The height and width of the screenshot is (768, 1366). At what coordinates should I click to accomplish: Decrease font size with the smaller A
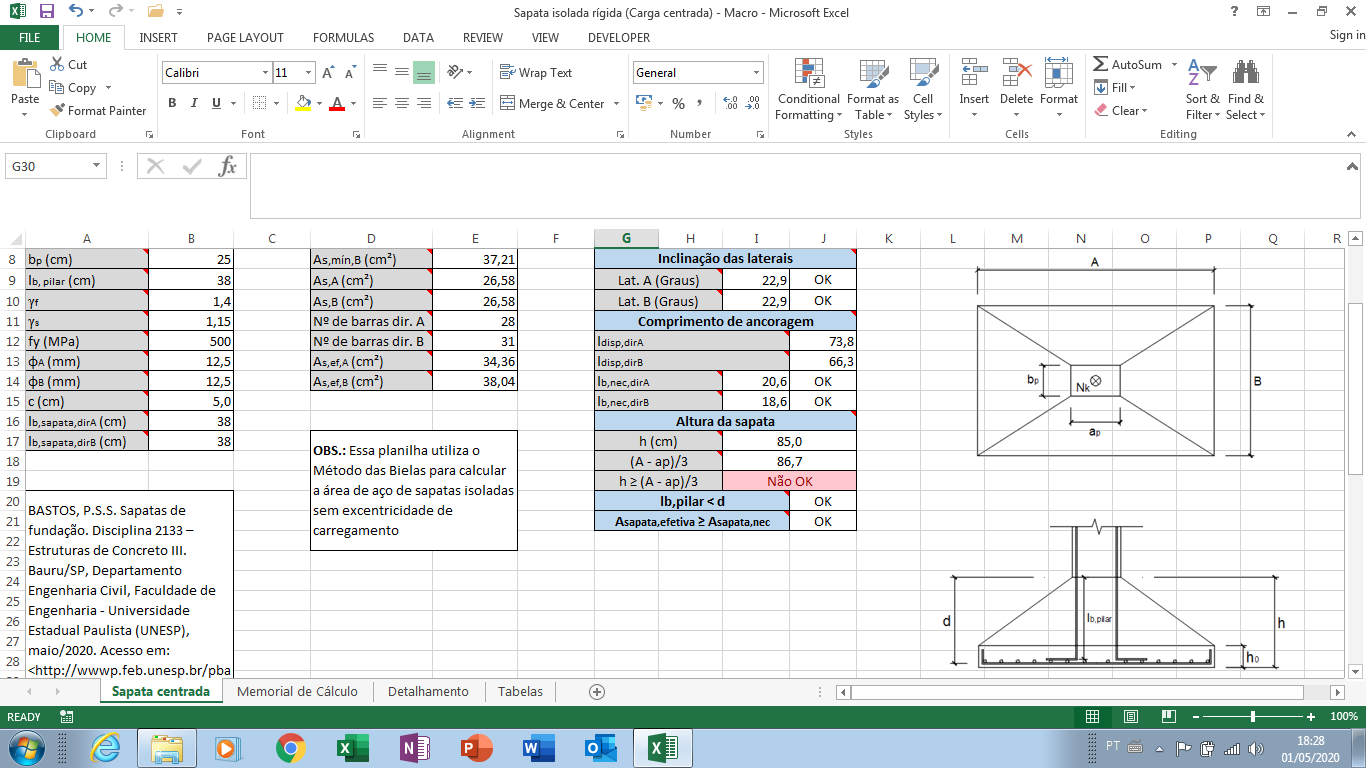pyautogui.click(x=350, y=73)
